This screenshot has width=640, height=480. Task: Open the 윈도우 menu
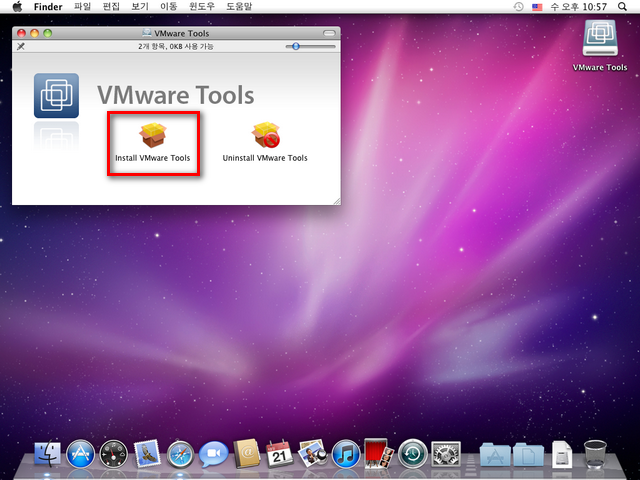click(x=202, y=7)
